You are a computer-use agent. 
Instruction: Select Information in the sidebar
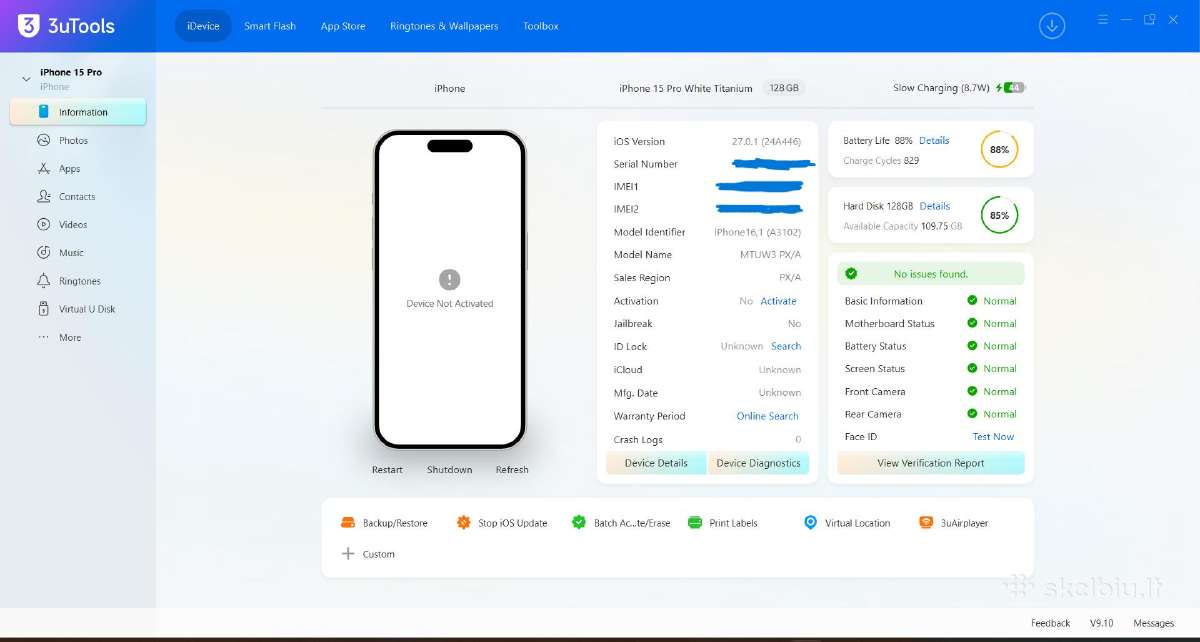78,112
